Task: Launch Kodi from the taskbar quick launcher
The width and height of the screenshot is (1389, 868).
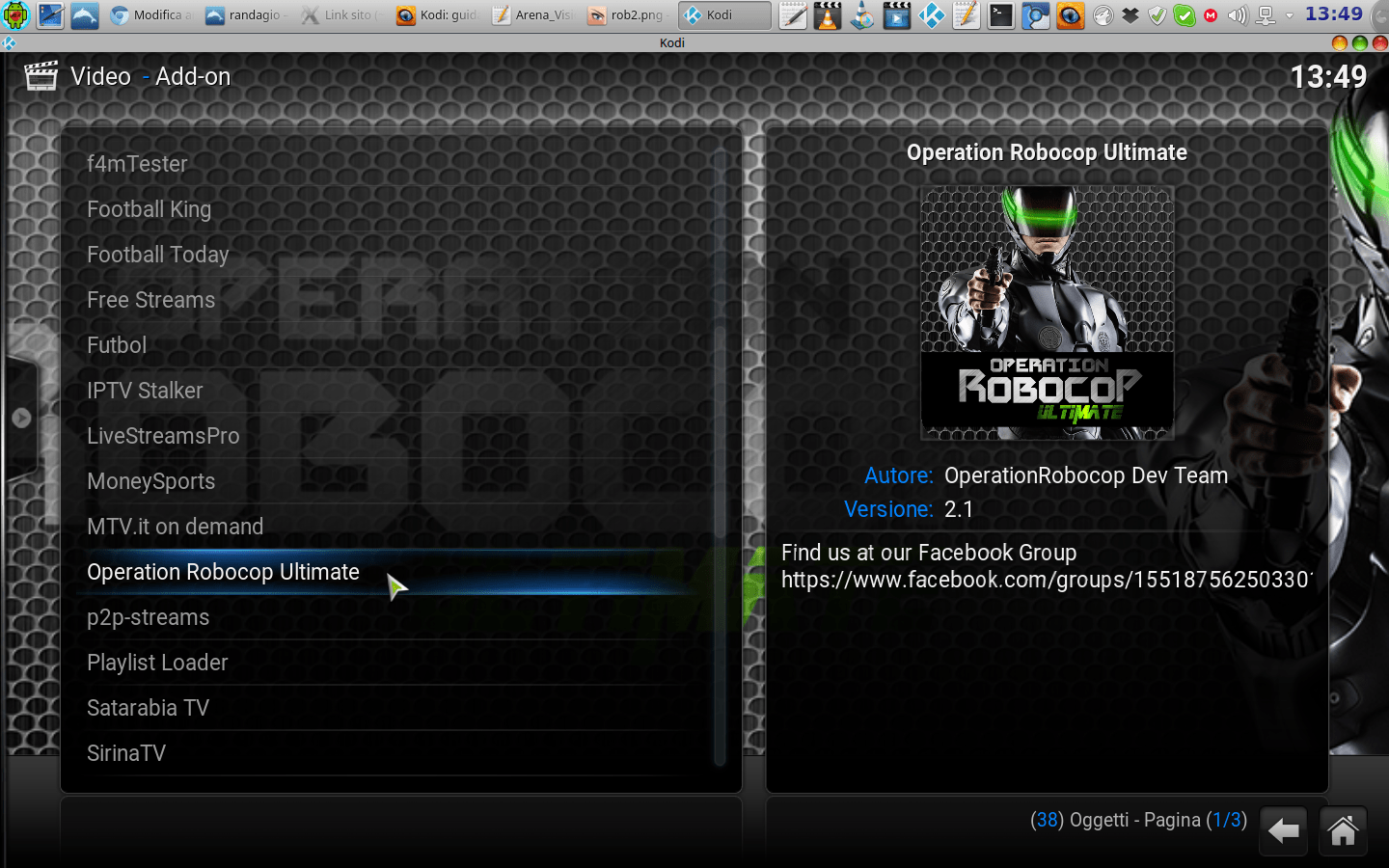Action: 932,15
